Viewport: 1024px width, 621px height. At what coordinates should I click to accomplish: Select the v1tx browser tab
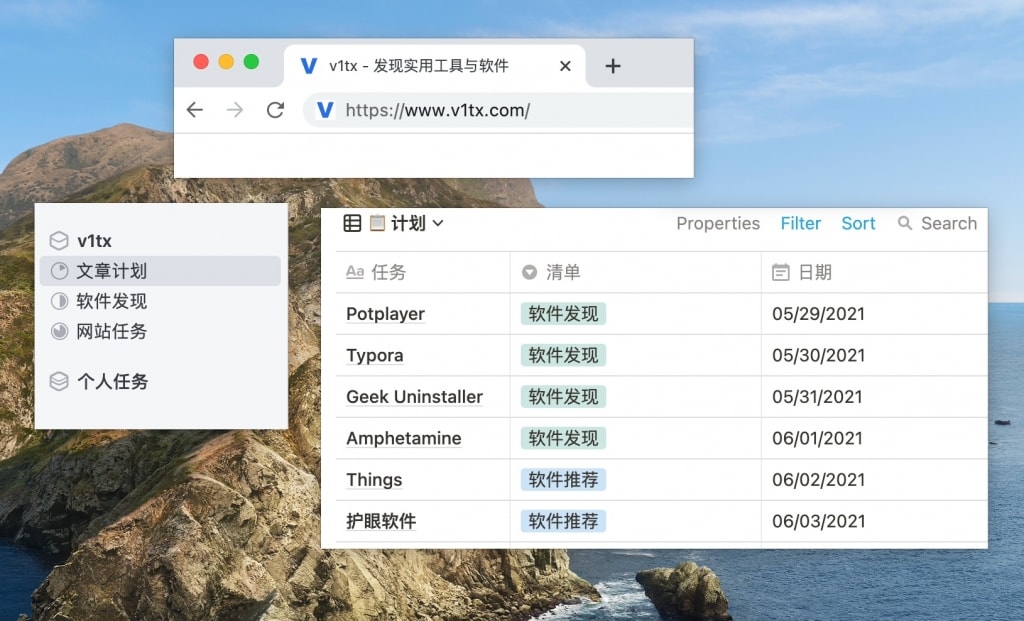coord(435,66)
